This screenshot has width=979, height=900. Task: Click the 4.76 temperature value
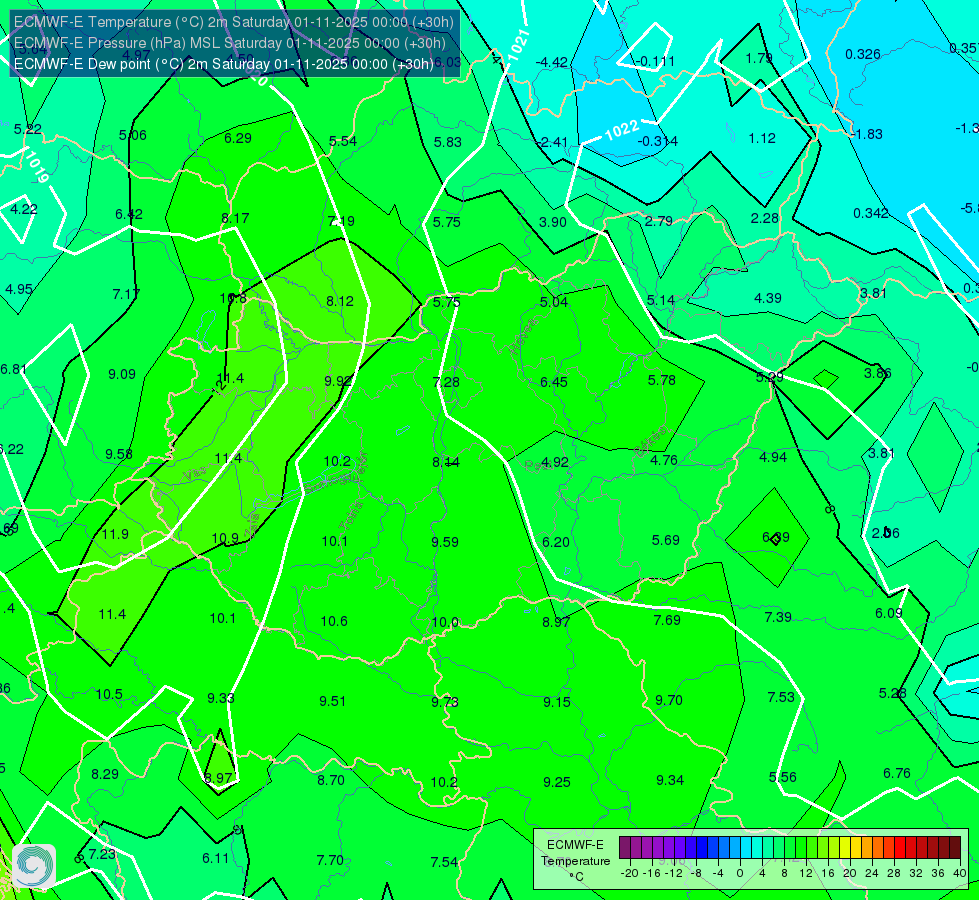[x=664, y=460]
